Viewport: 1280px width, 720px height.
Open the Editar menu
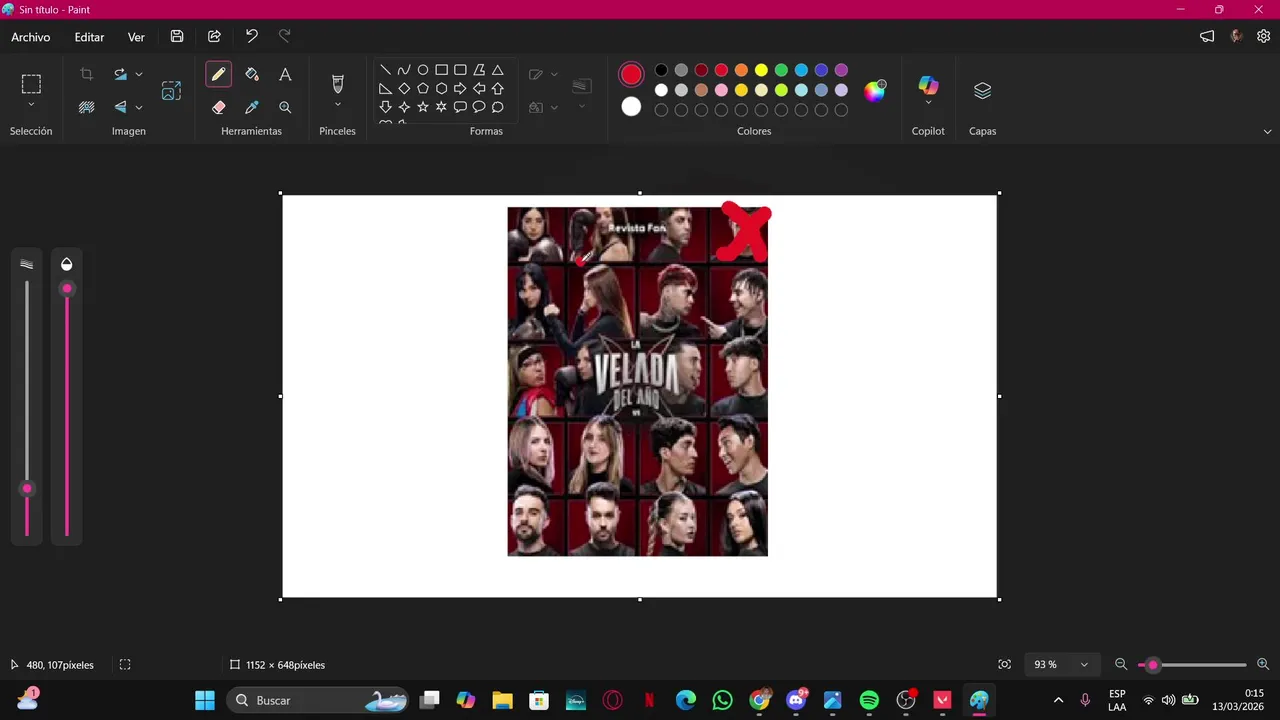89,37
